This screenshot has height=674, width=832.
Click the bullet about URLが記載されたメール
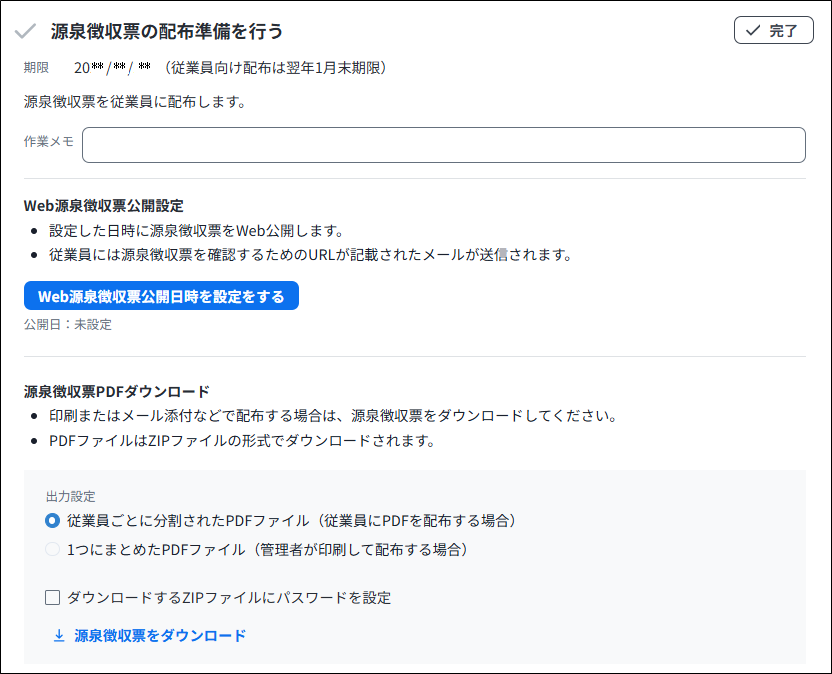[x=310, y=254]
